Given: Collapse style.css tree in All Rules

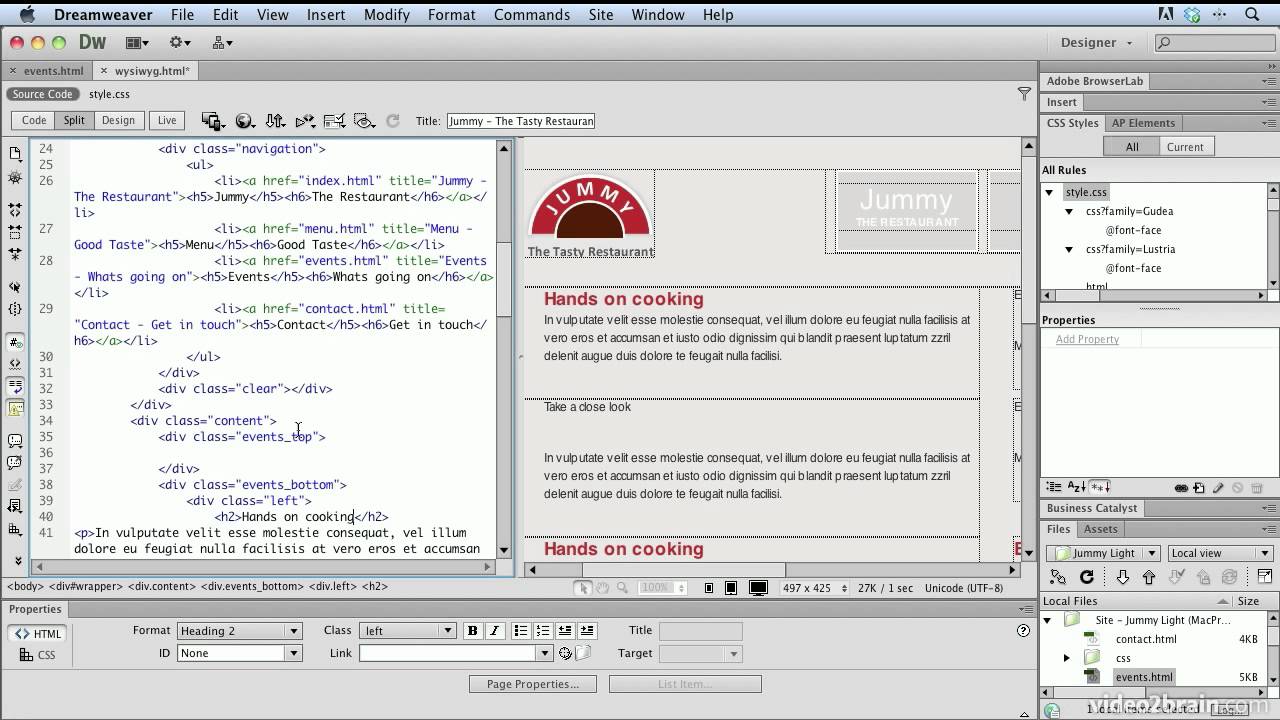Looking at the screenshot, I should pyautogui.click(x=1050, y=192).
